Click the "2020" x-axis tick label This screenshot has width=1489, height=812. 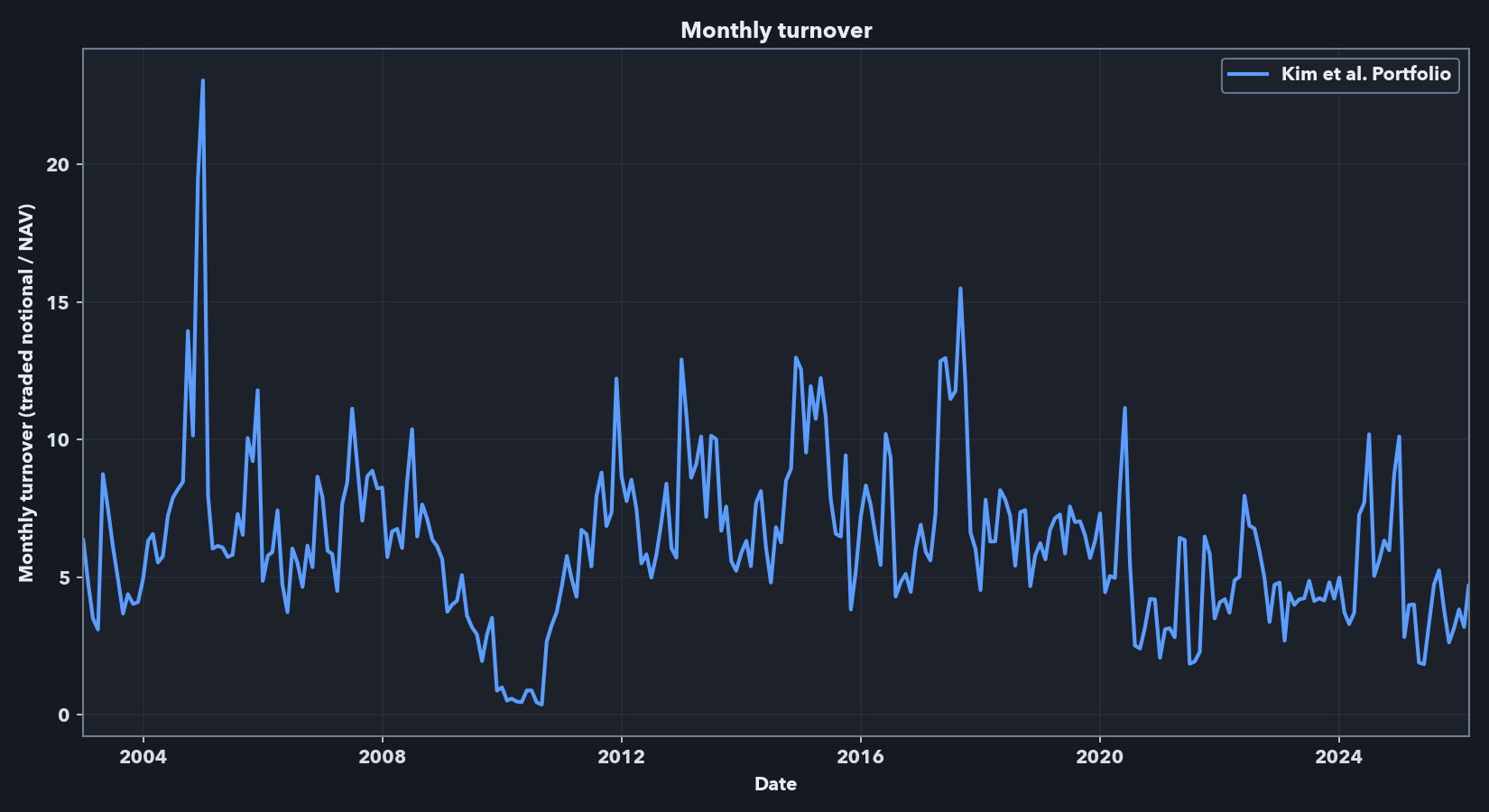[x=1101, y=756]
